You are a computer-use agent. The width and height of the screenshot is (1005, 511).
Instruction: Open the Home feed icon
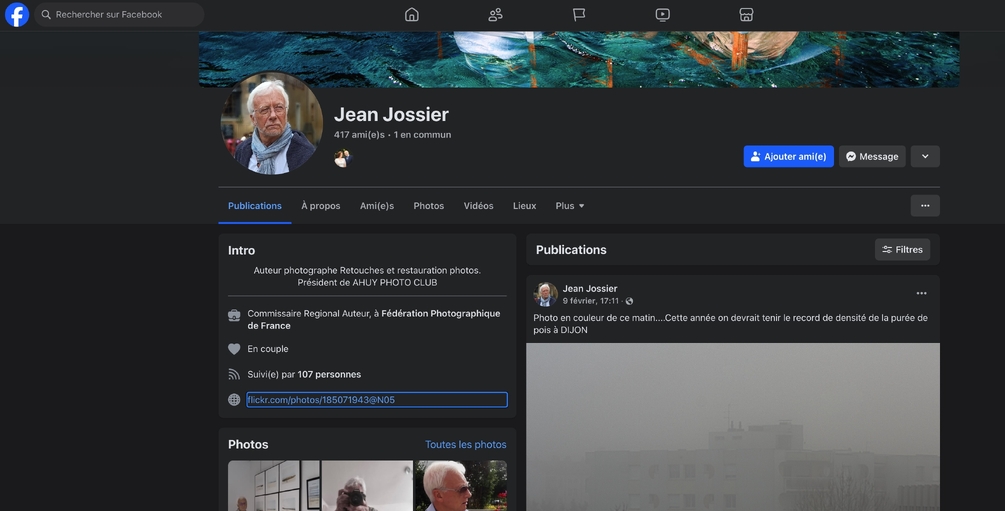[412, 15]
